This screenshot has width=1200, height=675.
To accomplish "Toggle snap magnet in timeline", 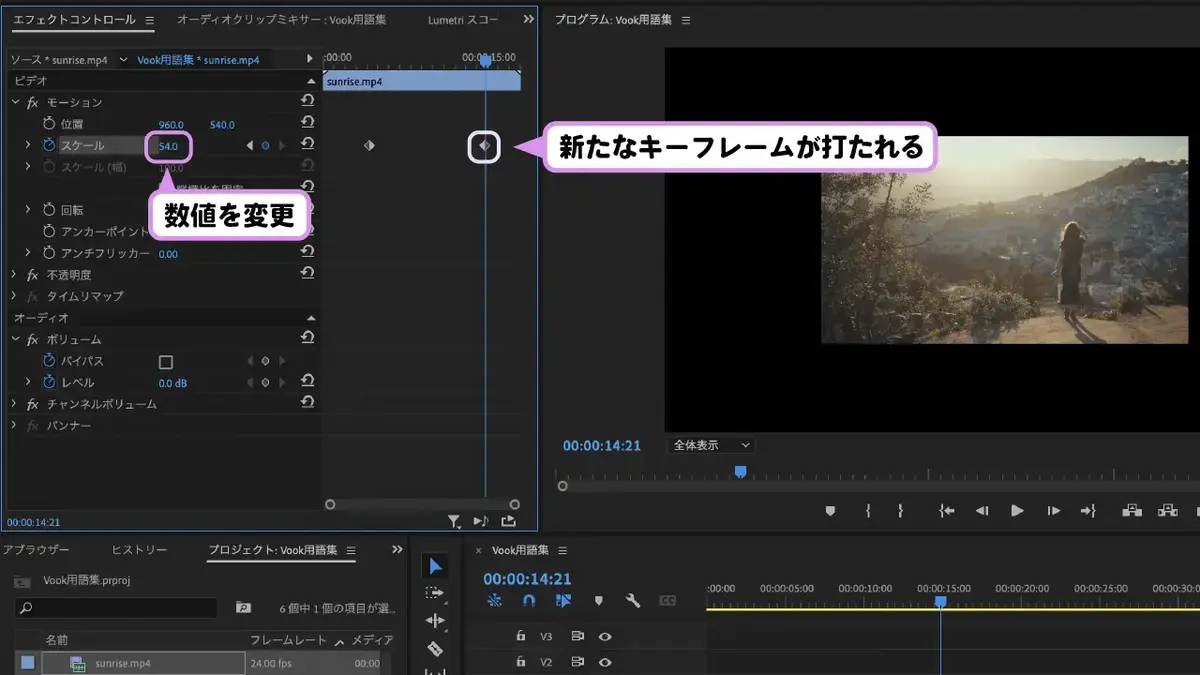I will click(x=529, y=601).
